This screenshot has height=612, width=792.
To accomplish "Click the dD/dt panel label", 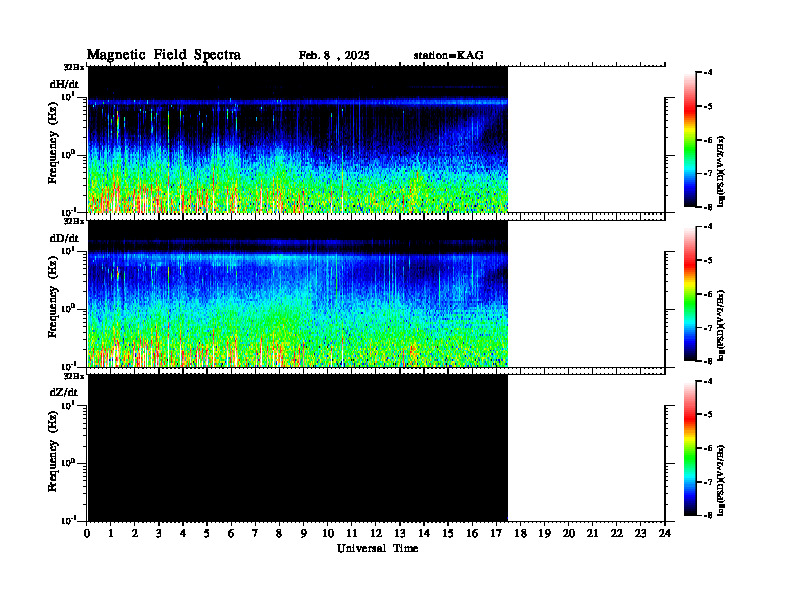I will (x=64, y=238).
